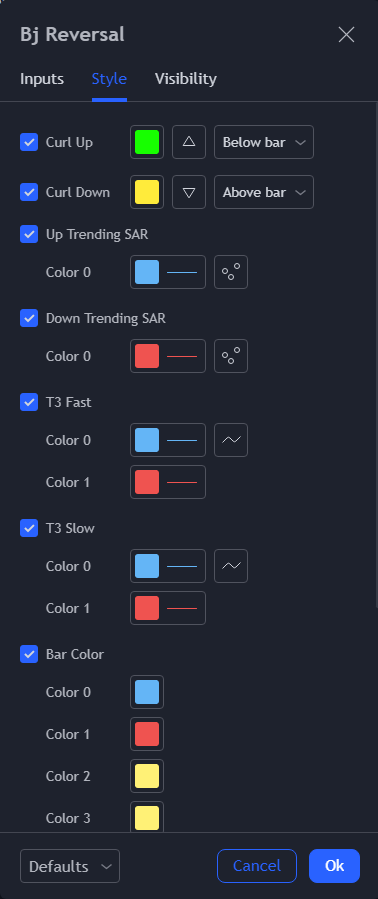Edit T3 Fast Color 1 red line style

pos(167,482)
